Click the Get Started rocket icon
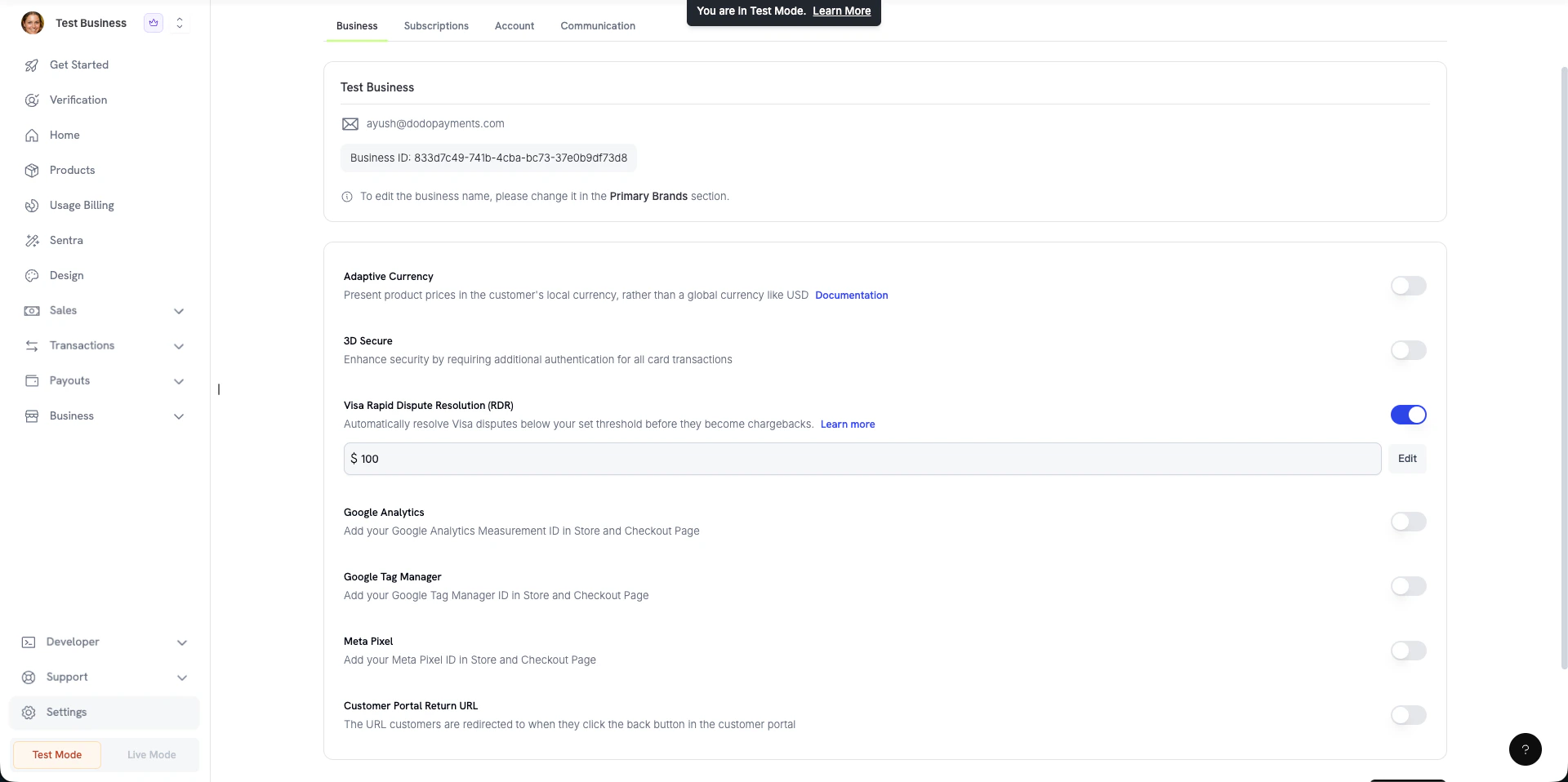 click(x=32, y=65)
